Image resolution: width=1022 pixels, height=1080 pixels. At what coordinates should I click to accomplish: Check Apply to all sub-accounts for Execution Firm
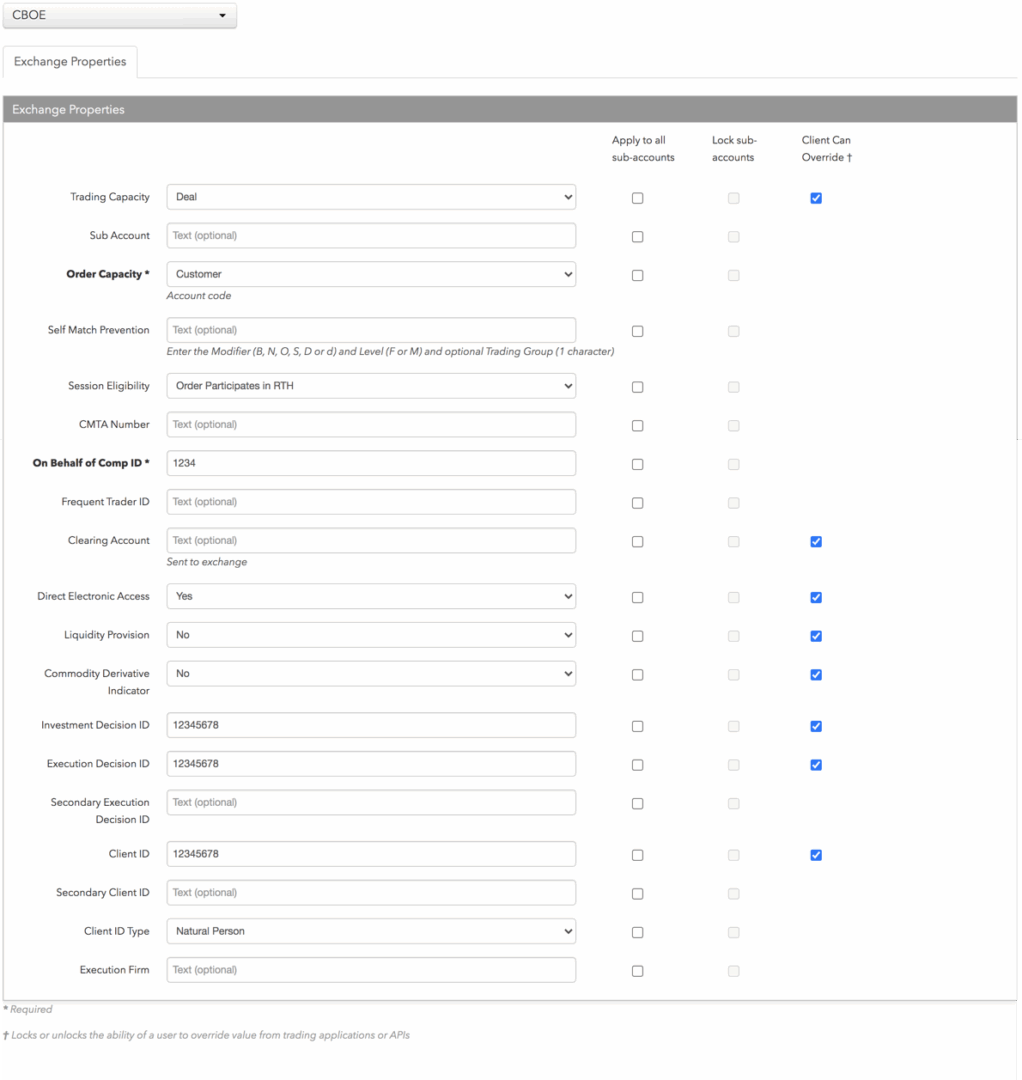[638, 971]
